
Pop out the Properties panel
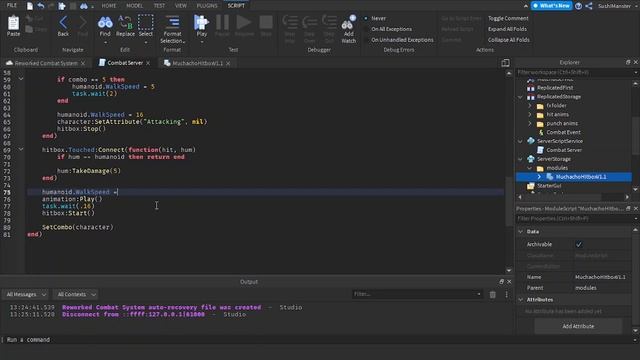628,208
